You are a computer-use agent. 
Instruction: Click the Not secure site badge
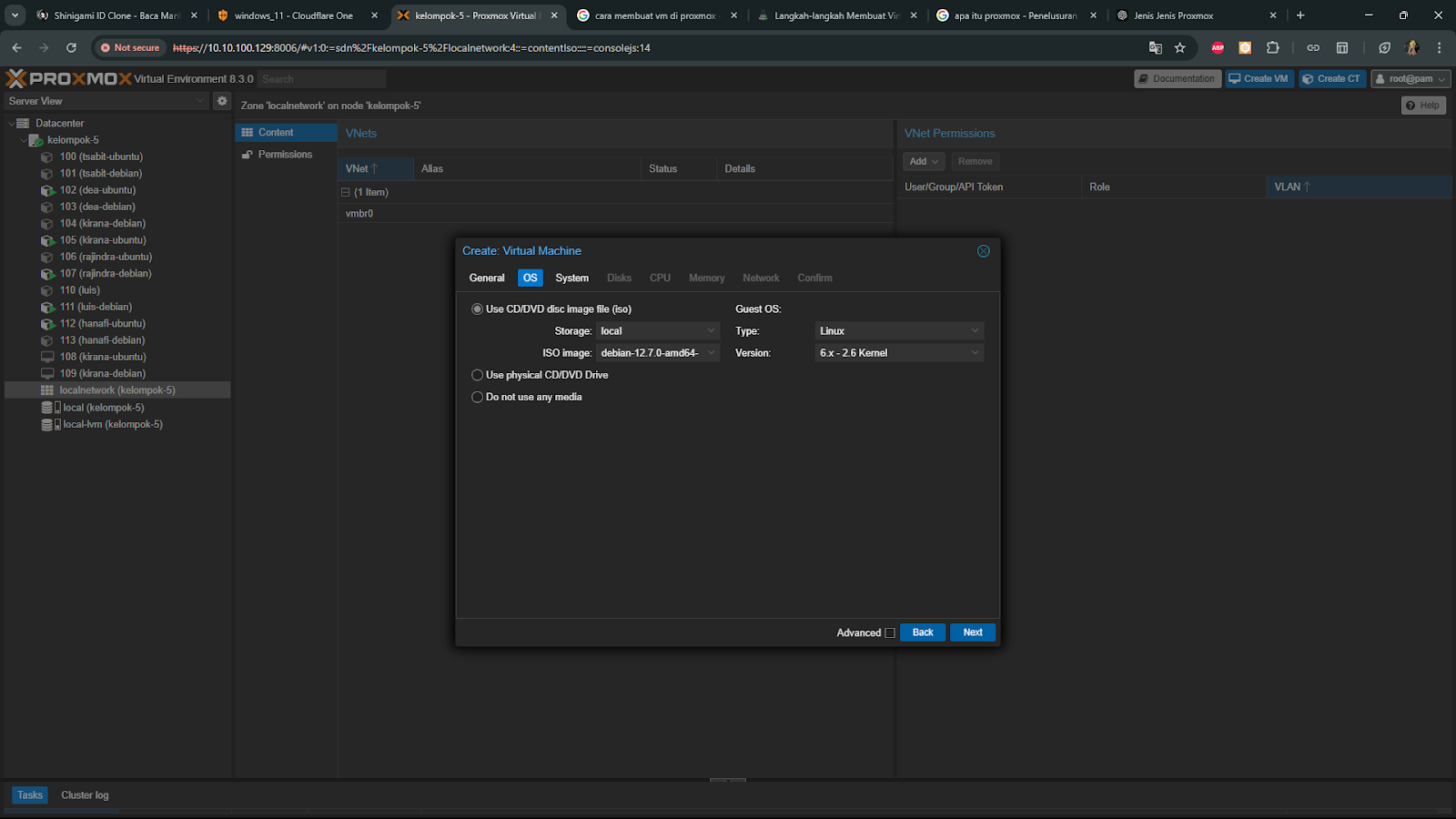(x=130, y=47)
